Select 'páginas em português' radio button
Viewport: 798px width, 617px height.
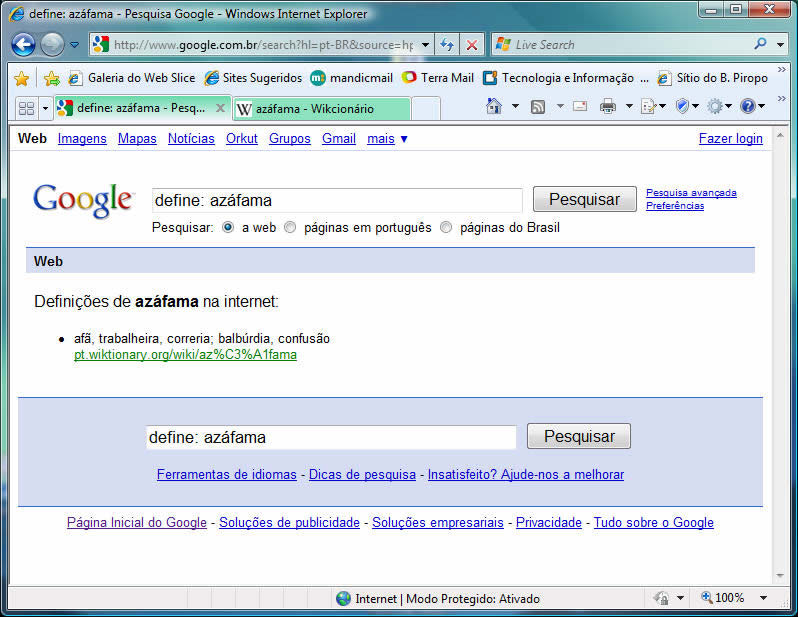point(290,227)
